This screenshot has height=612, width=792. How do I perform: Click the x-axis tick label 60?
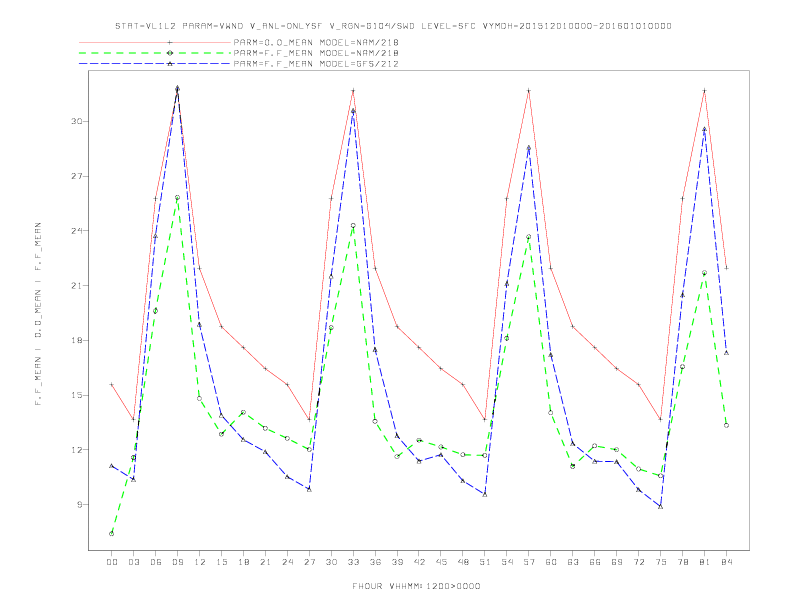point(551,562)
